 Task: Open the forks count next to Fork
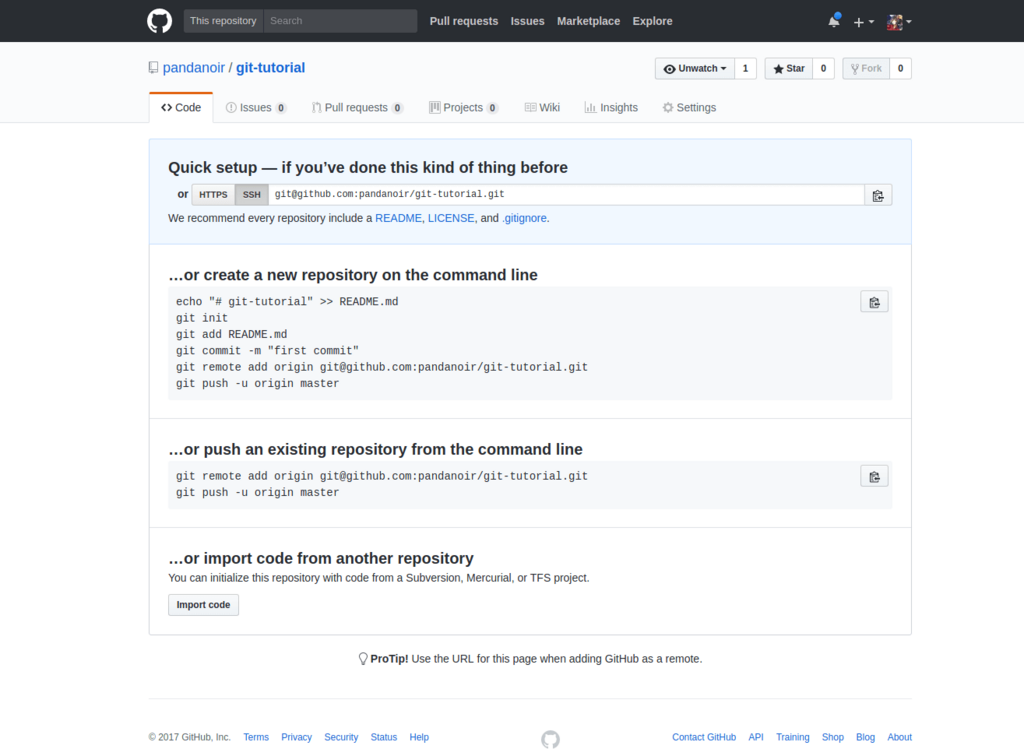(901, 69)
